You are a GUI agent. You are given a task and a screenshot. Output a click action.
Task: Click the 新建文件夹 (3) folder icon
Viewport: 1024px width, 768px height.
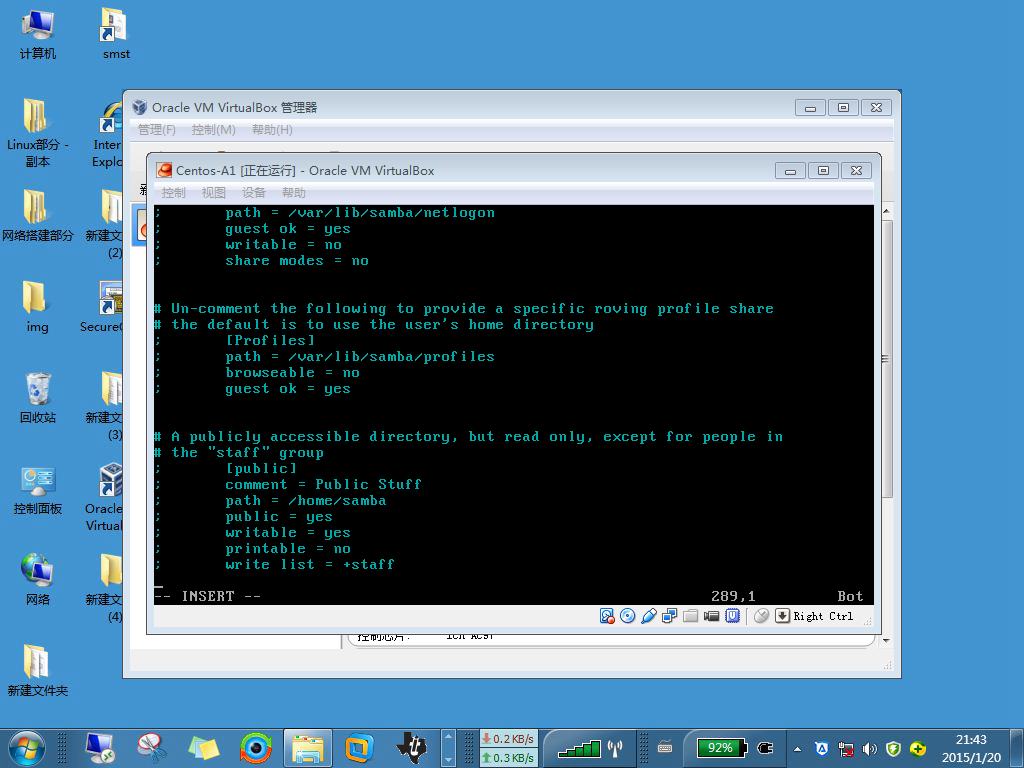click(104, 406)
